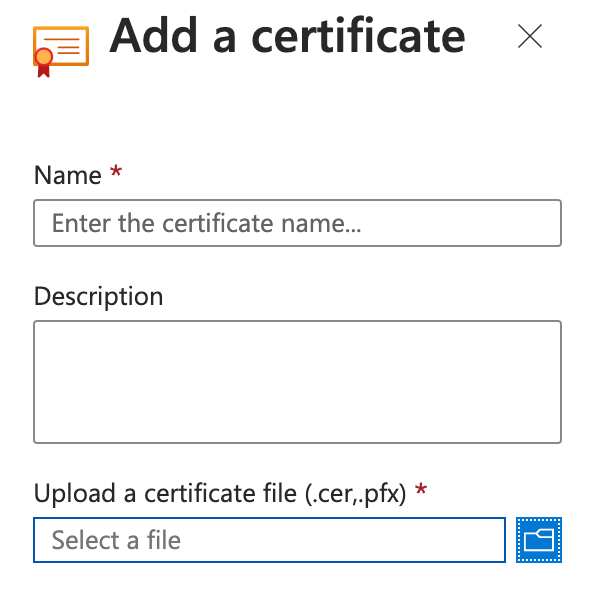Screen dimensions: 590x600
Task: Click the Upload a certificate file label
Action: pyautogui.click(x=220, y=493)
